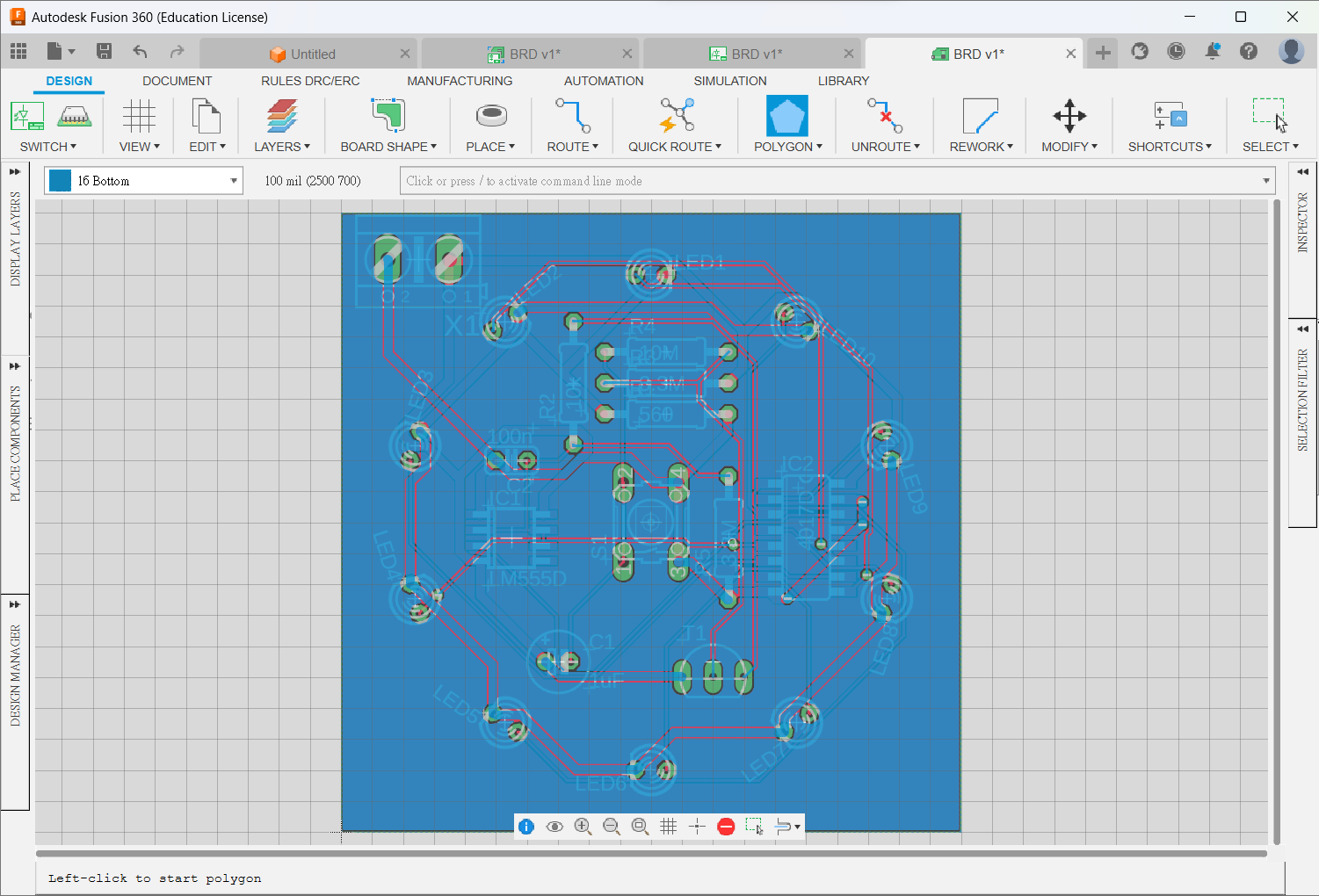The image size is (1319, 896).
Task: Click the Unroute tool icon
Action: (x=884, y=117)
